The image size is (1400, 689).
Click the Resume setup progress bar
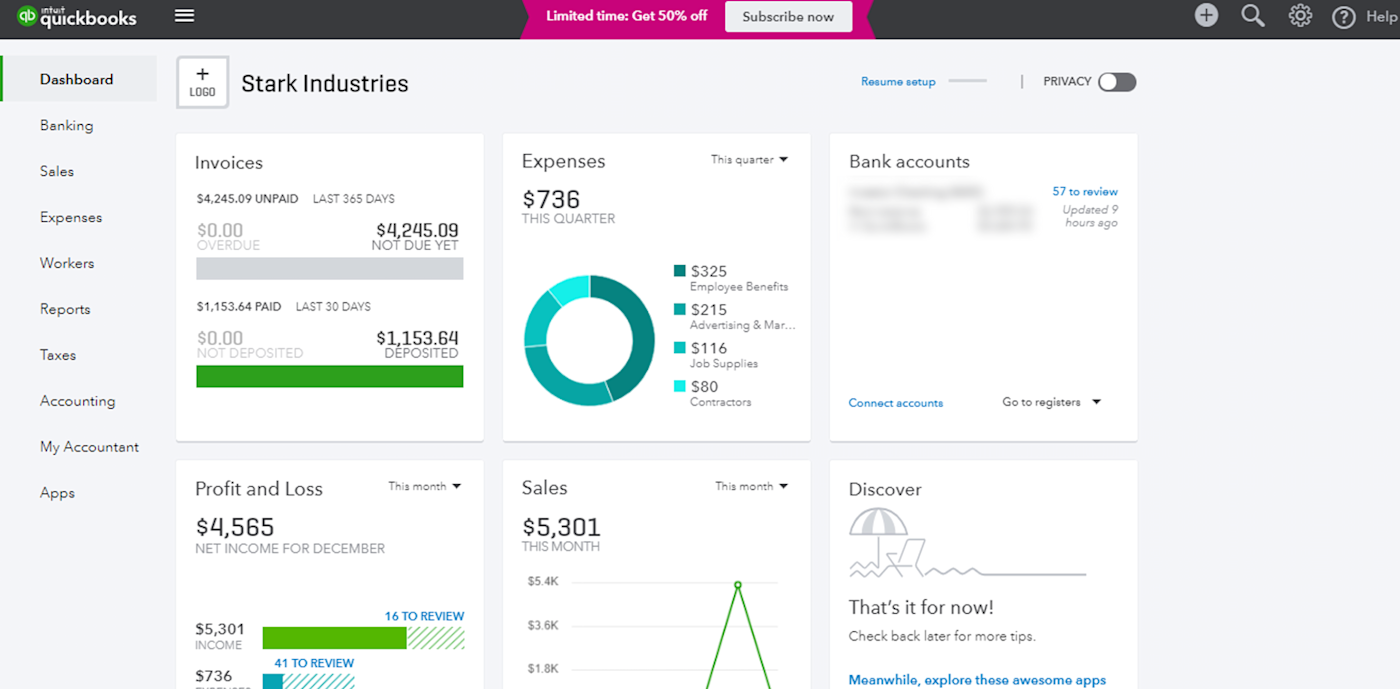(x=966, y=82)
